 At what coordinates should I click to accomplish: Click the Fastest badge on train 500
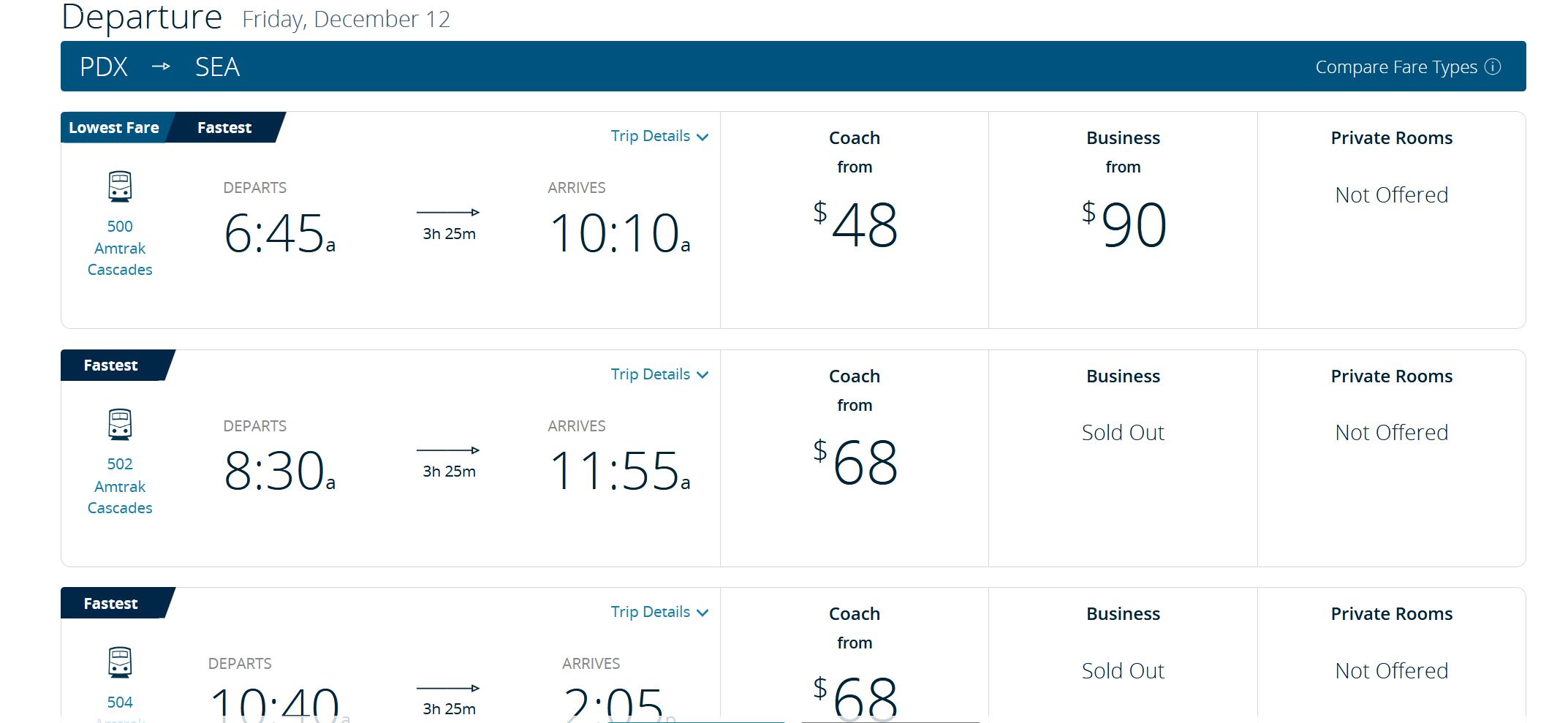tap(224, 127)
